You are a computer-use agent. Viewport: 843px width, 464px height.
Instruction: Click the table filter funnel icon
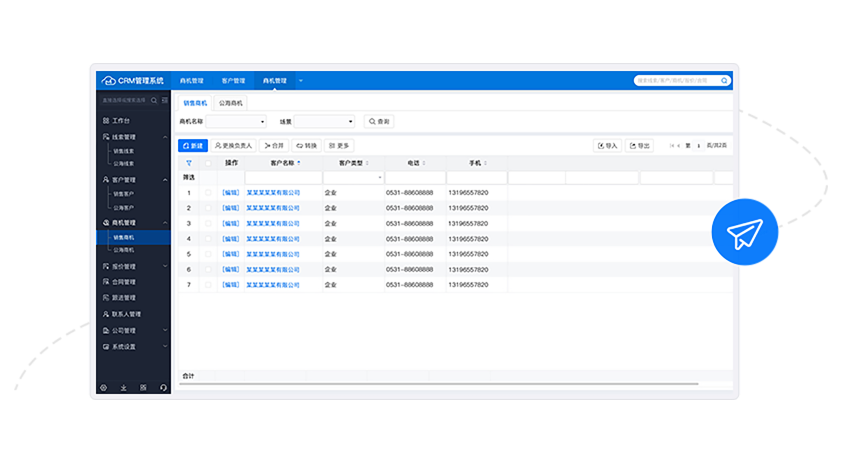click(188, 162)
